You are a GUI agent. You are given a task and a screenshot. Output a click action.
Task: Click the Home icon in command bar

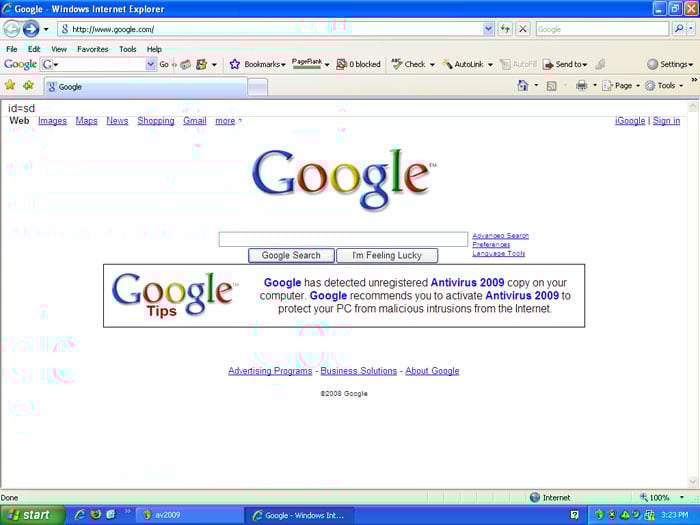point(522,85)
